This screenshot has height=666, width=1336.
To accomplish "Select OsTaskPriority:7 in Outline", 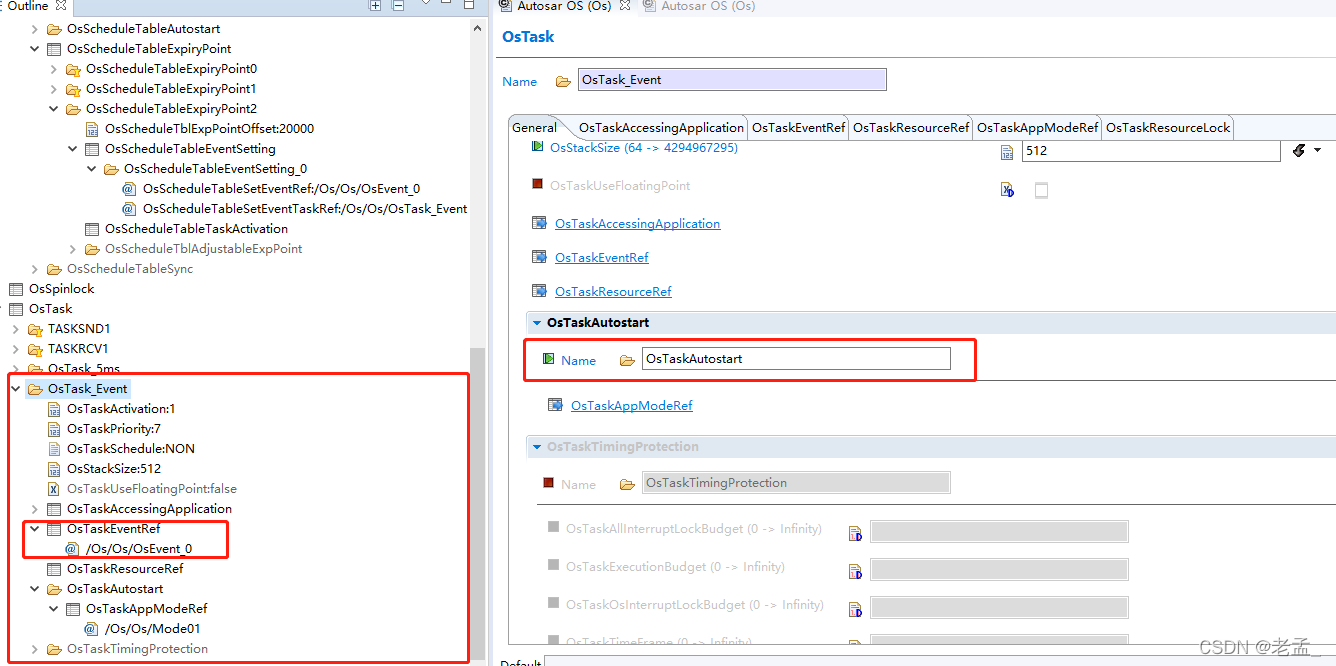I will point(114,429).
